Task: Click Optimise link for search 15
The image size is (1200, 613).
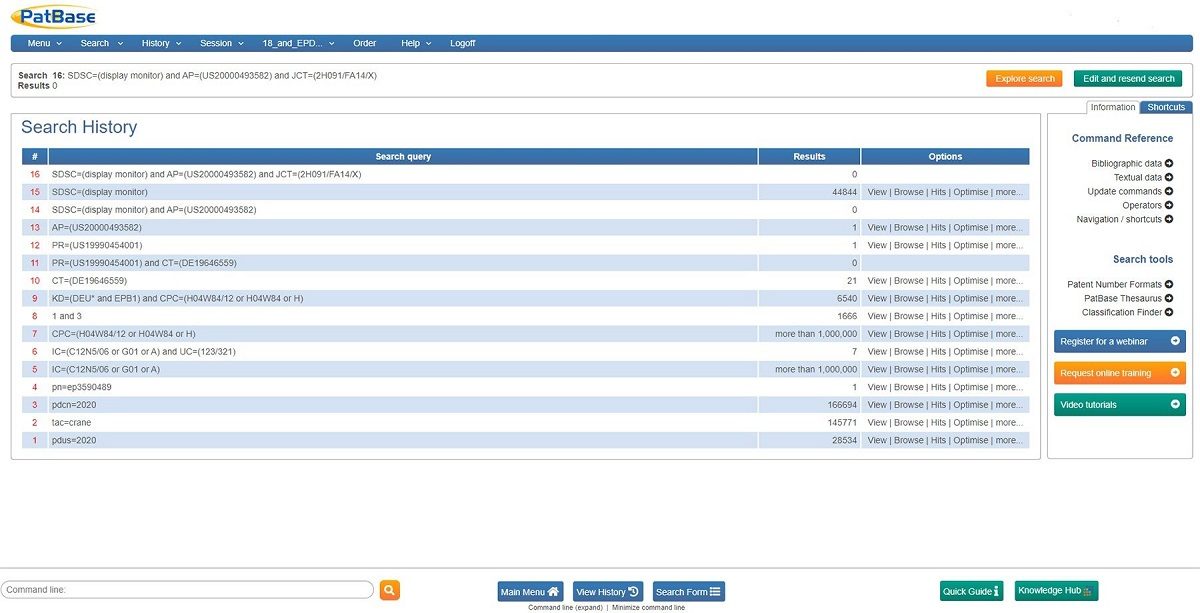Action: click(x=970, y=192)
